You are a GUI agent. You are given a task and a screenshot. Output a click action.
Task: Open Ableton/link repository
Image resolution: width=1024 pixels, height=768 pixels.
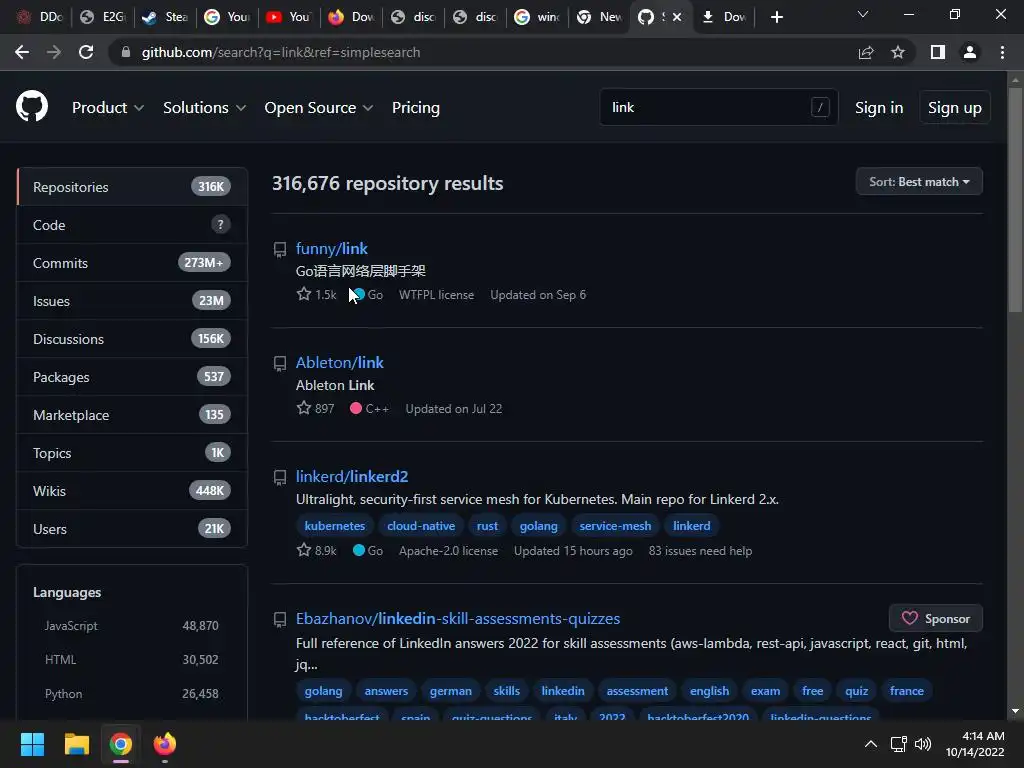tap(340, 362)
